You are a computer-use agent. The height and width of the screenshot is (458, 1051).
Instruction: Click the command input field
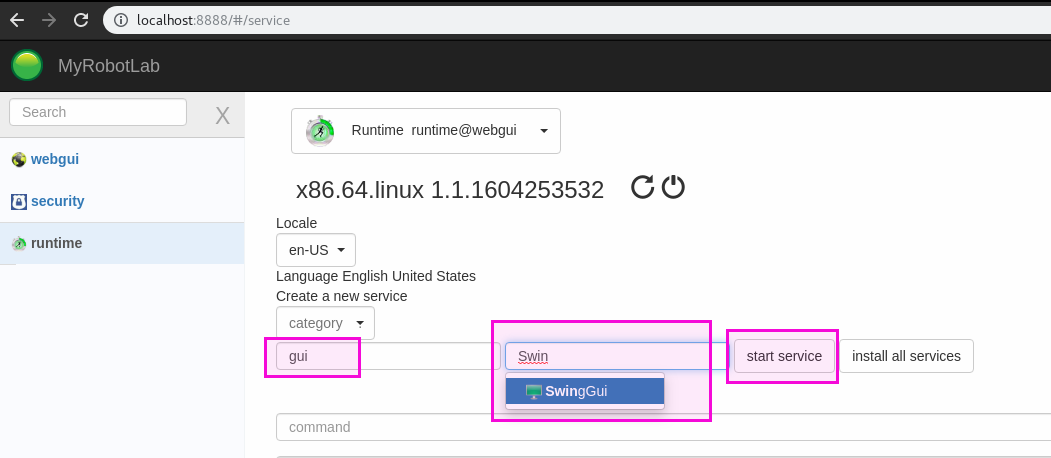(x=664, y=427)
